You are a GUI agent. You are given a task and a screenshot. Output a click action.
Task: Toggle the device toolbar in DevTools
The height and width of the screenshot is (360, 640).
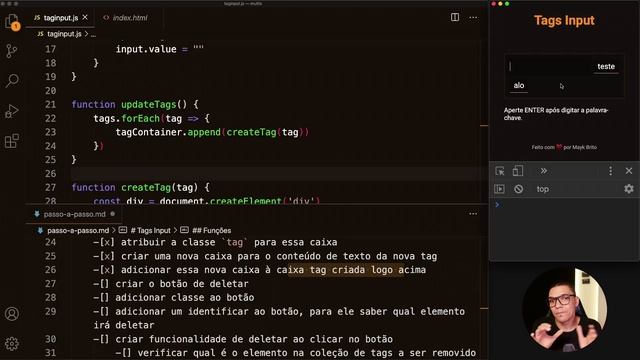point(518,171)
